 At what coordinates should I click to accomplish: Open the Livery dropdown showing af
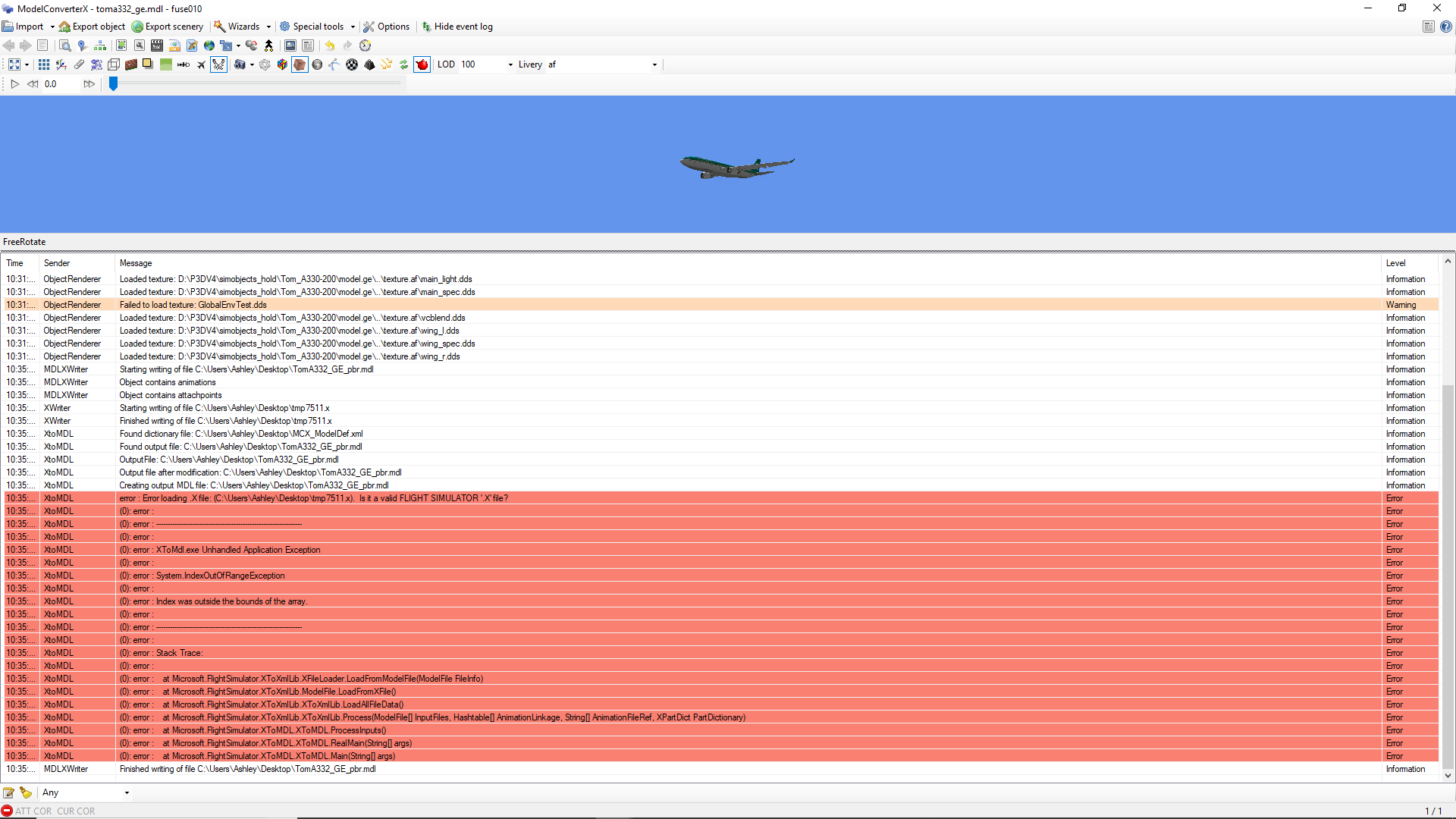pyautogui.click(x=654, y=64)
